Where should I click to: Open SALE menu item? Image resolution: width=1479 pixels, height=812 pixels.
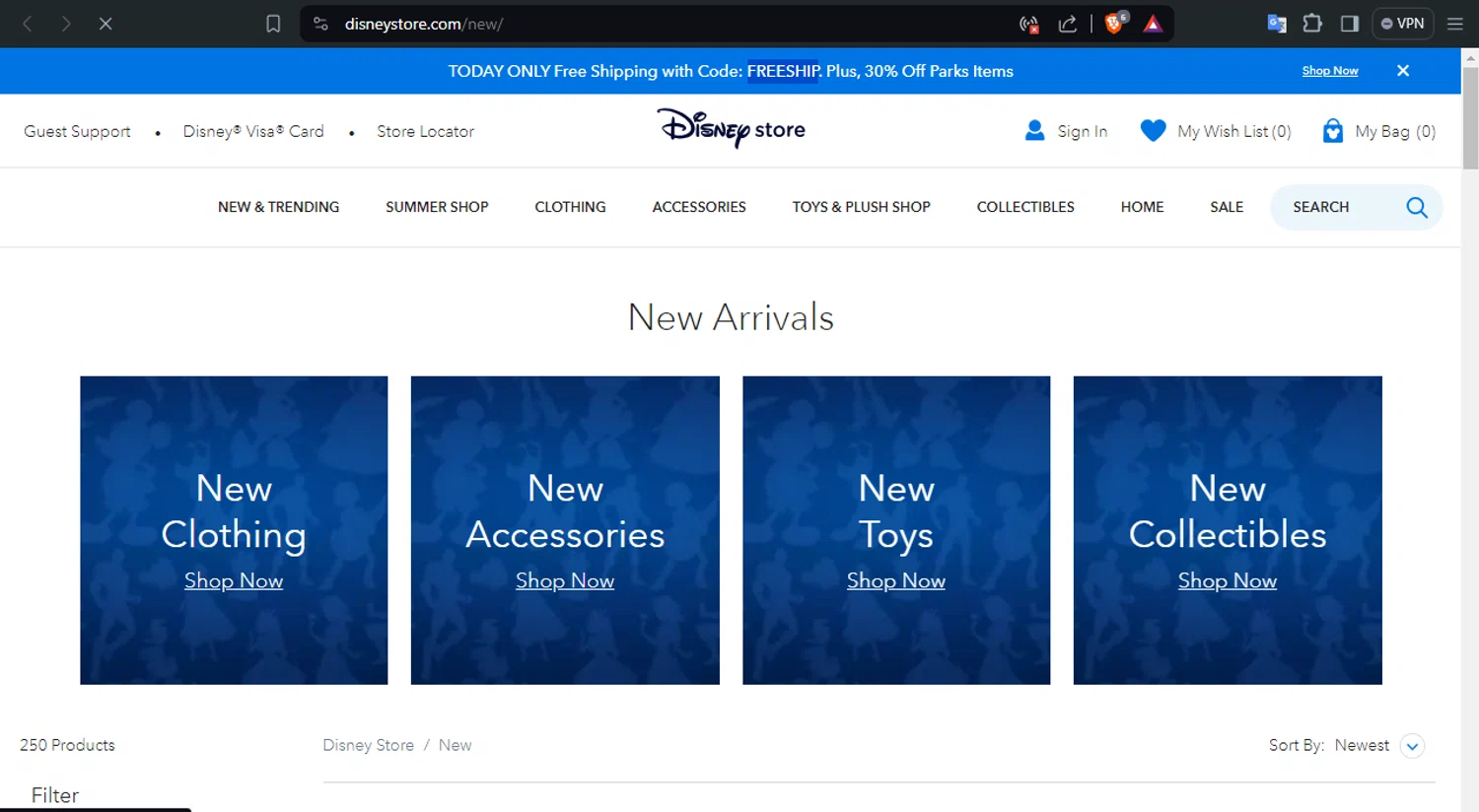pos(1227,207)
